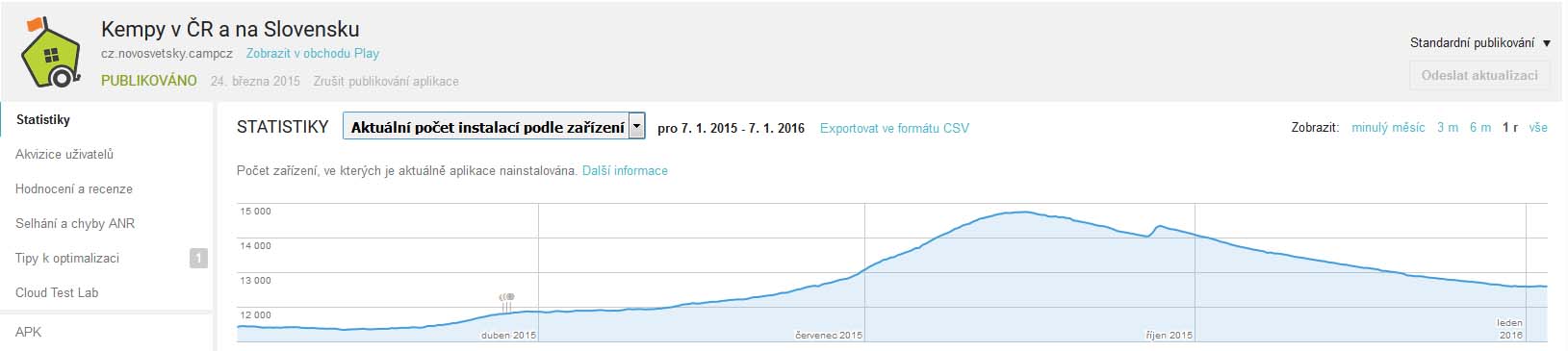
Task: Open Zobrazit v obchodu Play link
Action: 313,54
